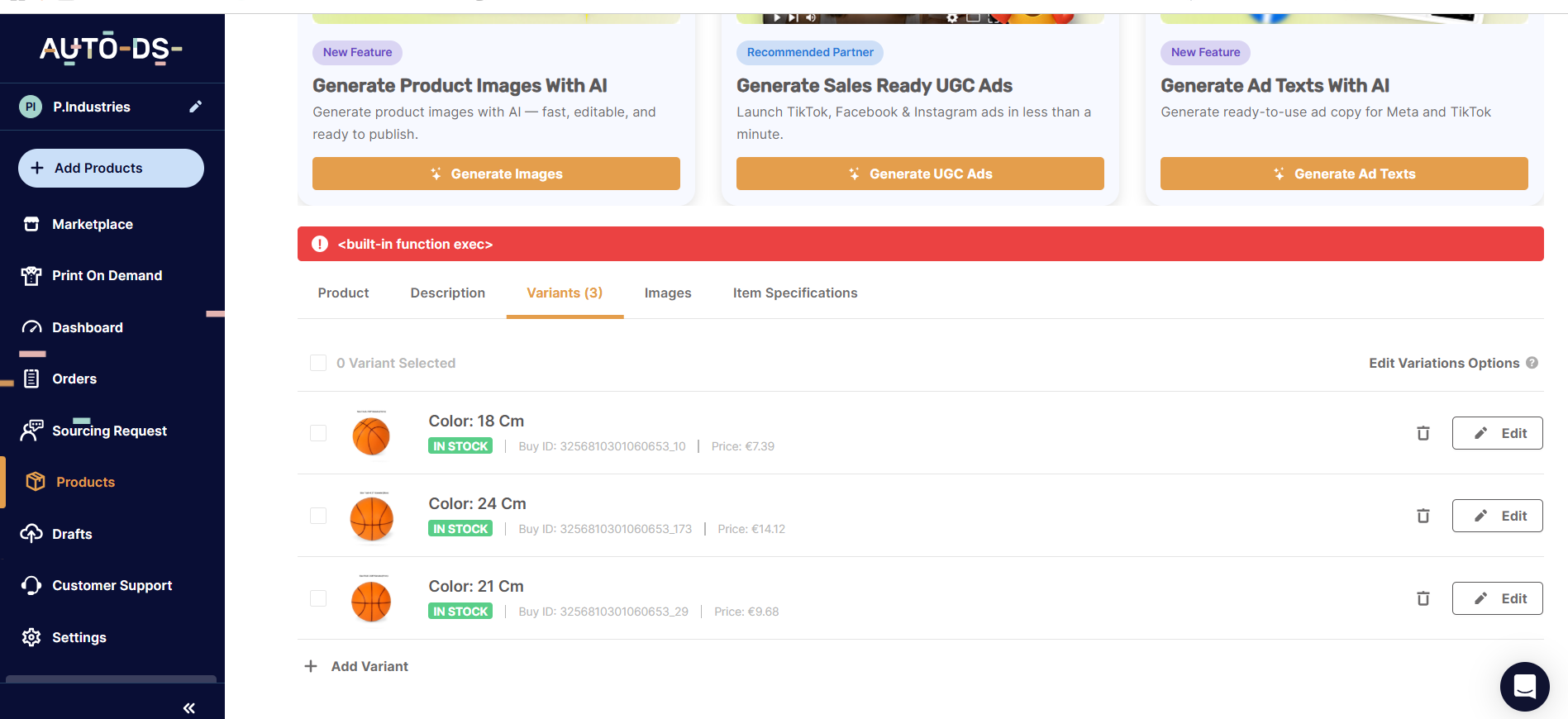This screenshot has height=719, width=1568.
Task: Open Edit Variations Options
Action: (x=1443, y=363)
